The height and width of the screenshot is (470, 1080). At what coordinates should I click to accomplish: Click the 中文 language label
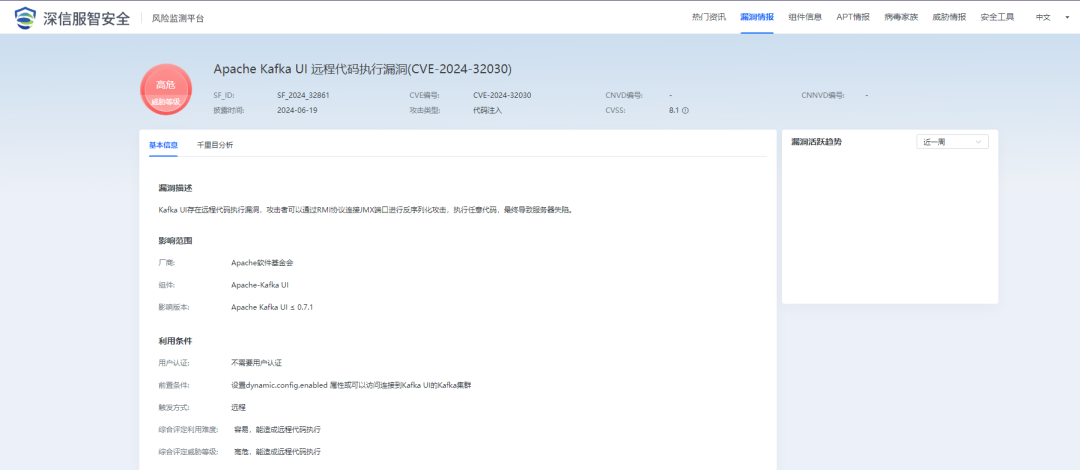pyautogui.click(x=1043, y=17)
